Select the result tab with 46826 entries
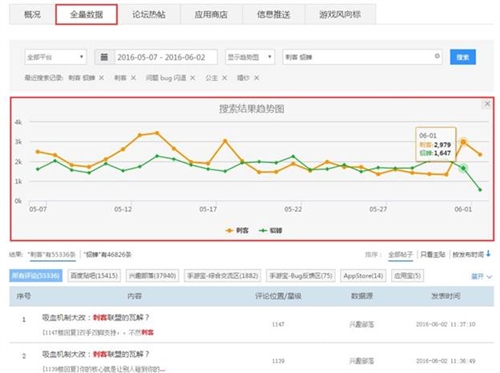The image size is (500, 373). coord(107,255)
